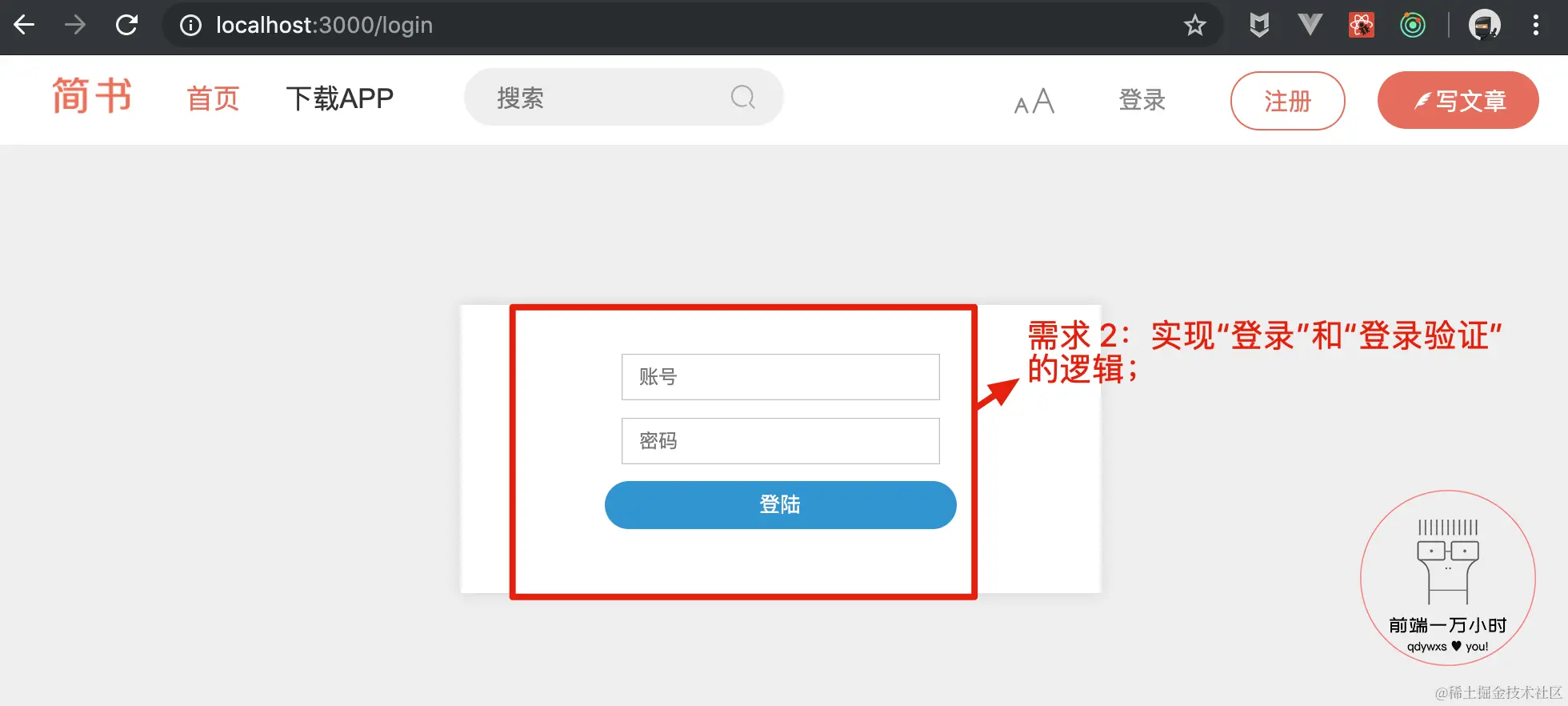Image resolution: width=1568 pixels, height=706 pixels.
Task: Click the magnifier icon in search box
Action: coord(743,97)
